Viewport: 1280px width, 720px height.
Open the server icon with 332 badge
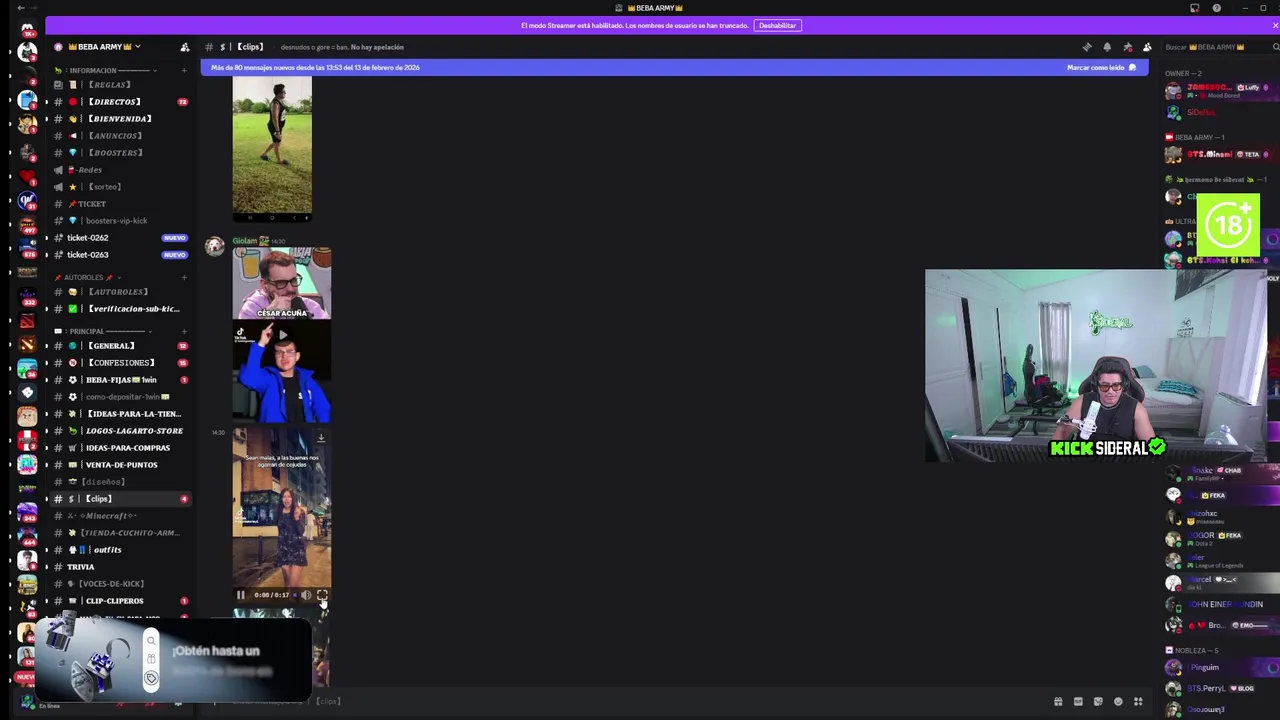coord(27,296)
